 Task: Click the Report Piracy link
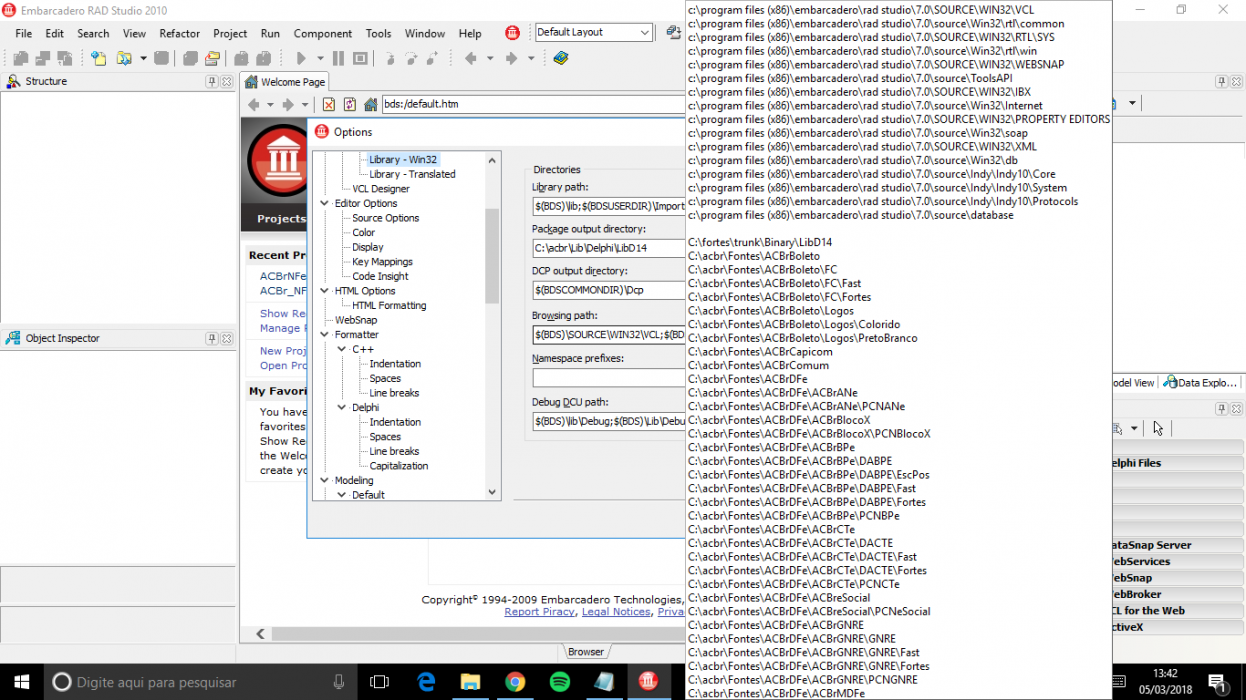coord(539,612)
